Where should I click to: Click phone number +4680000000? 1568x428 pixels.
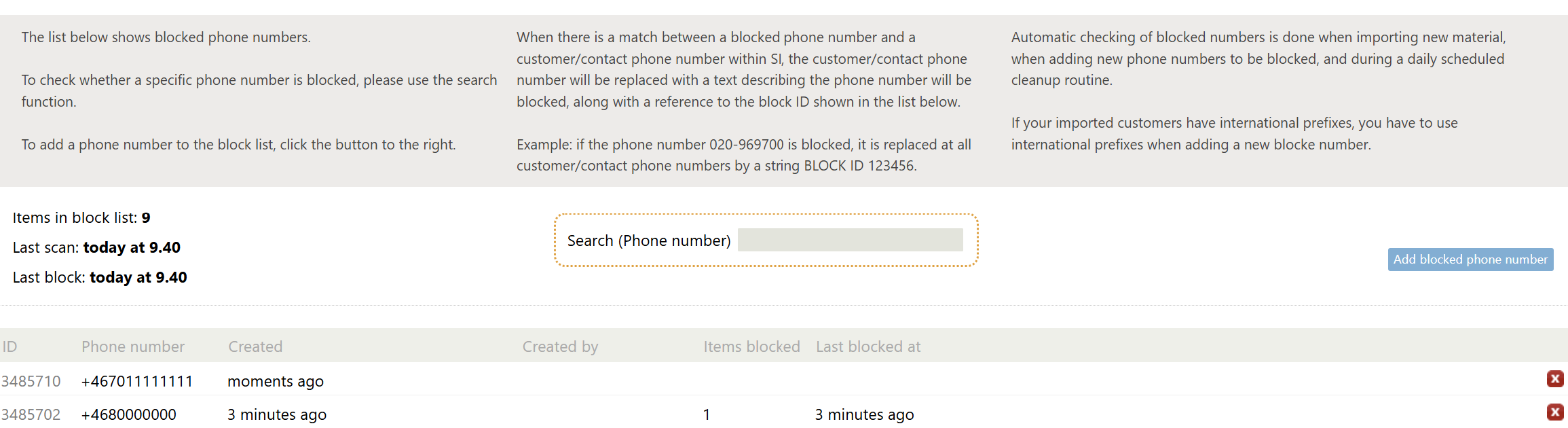tap(129, 414)
